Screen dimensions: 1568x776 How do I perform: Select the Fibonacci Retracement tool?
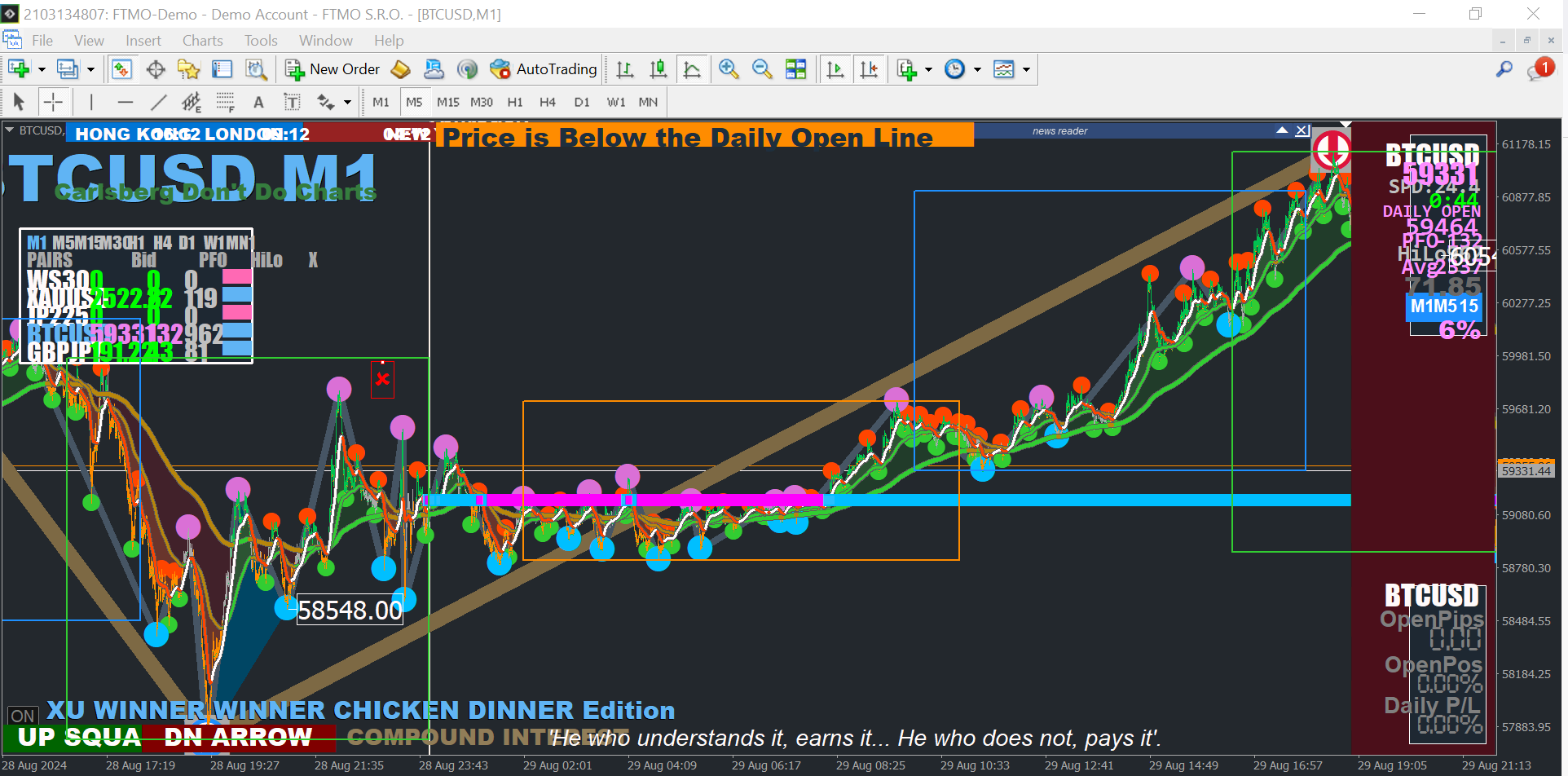(225, 102)
